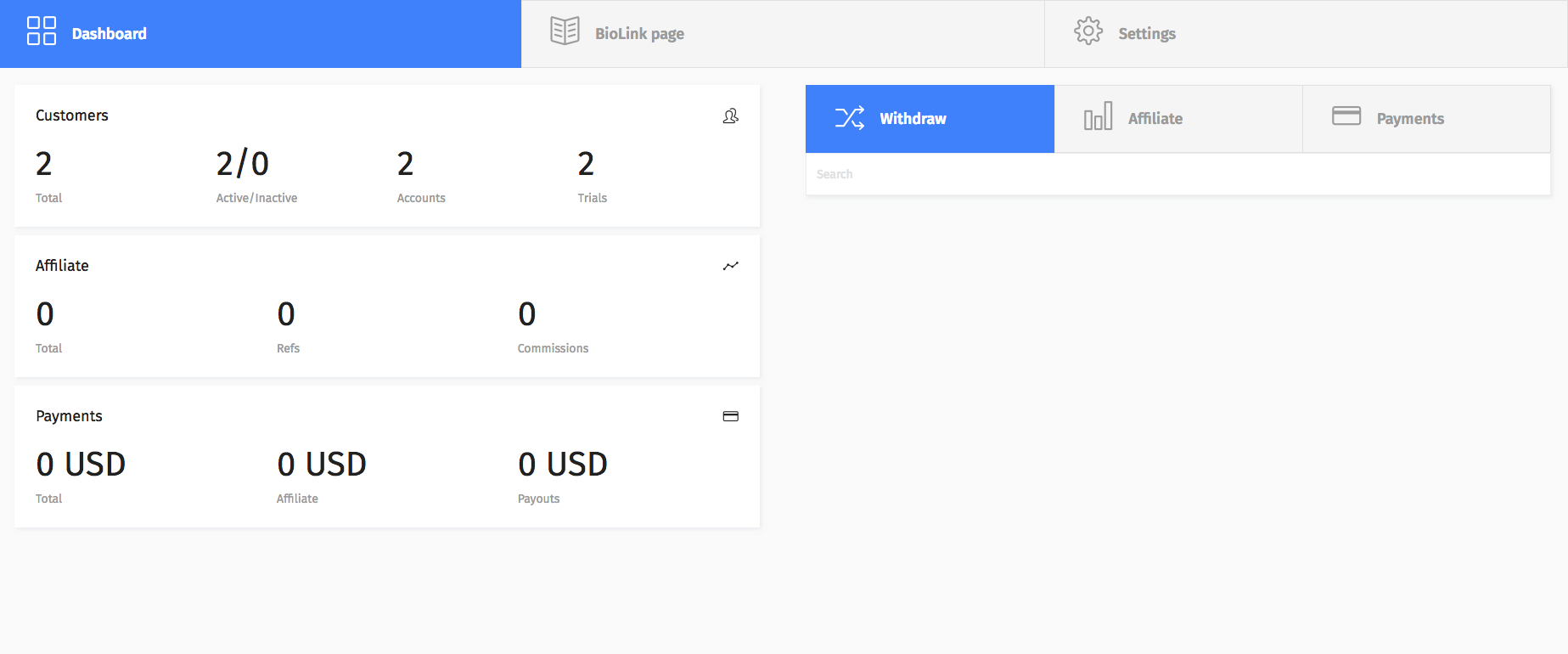Click the Customers card heading
This screenshot has height=654, width=1568.
coord(72,116)
